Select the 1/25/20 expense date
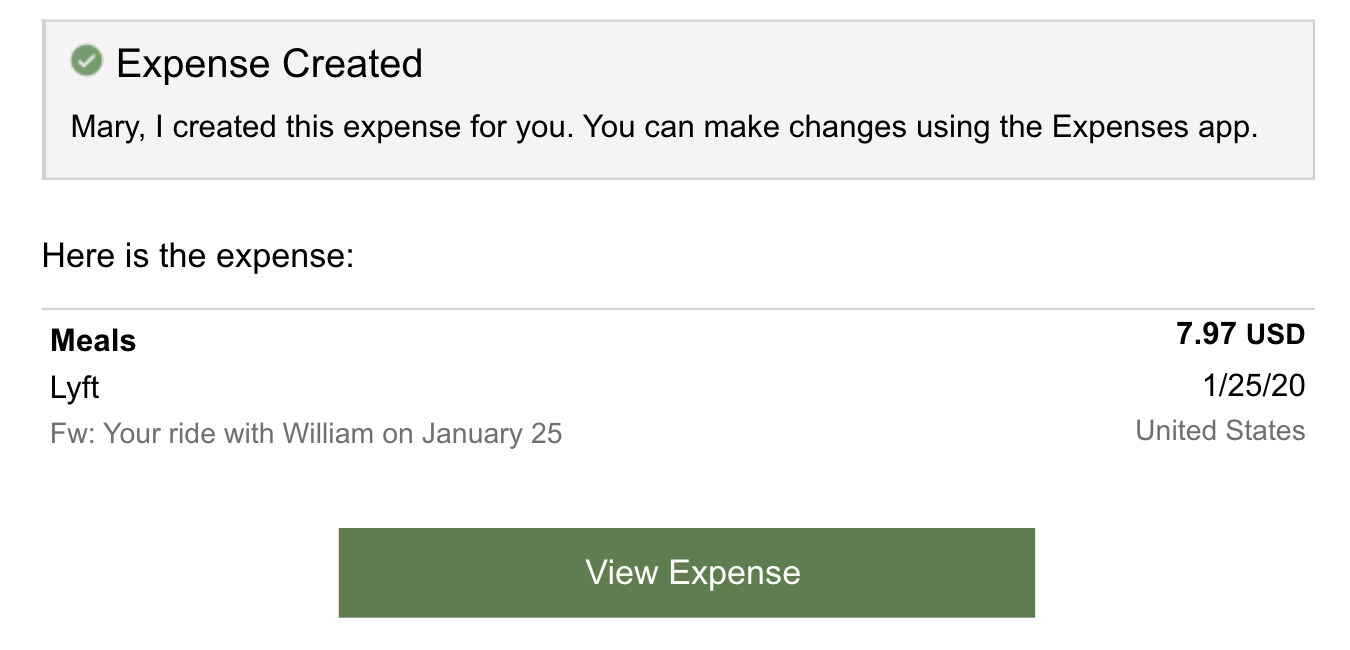Screen dimensions: 1350x650 click(x=1254, y=385)
